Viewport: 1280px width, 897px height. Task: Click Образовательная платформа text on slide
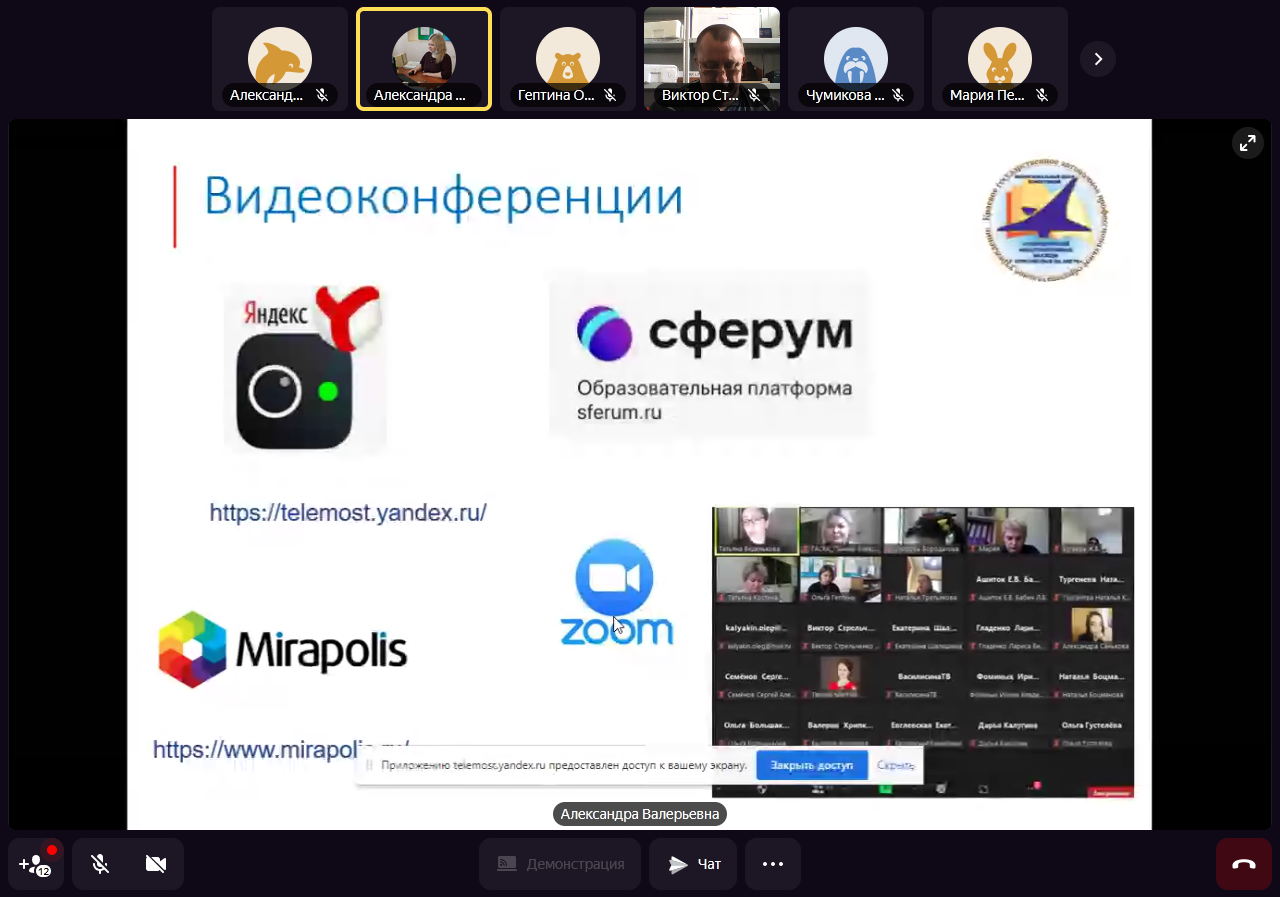point(714,388)
